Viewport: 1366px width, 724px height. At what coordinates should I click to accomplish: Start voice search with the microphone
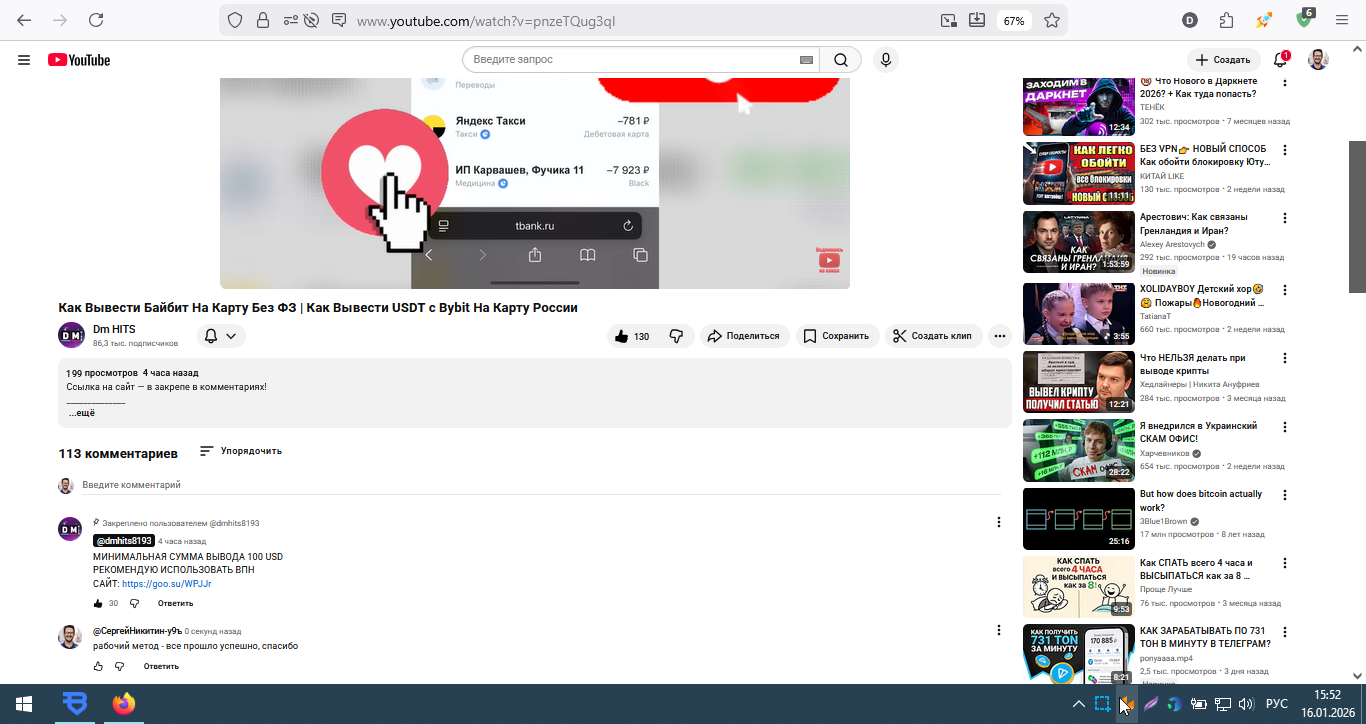pyautogui.click(x=885, y=60)
